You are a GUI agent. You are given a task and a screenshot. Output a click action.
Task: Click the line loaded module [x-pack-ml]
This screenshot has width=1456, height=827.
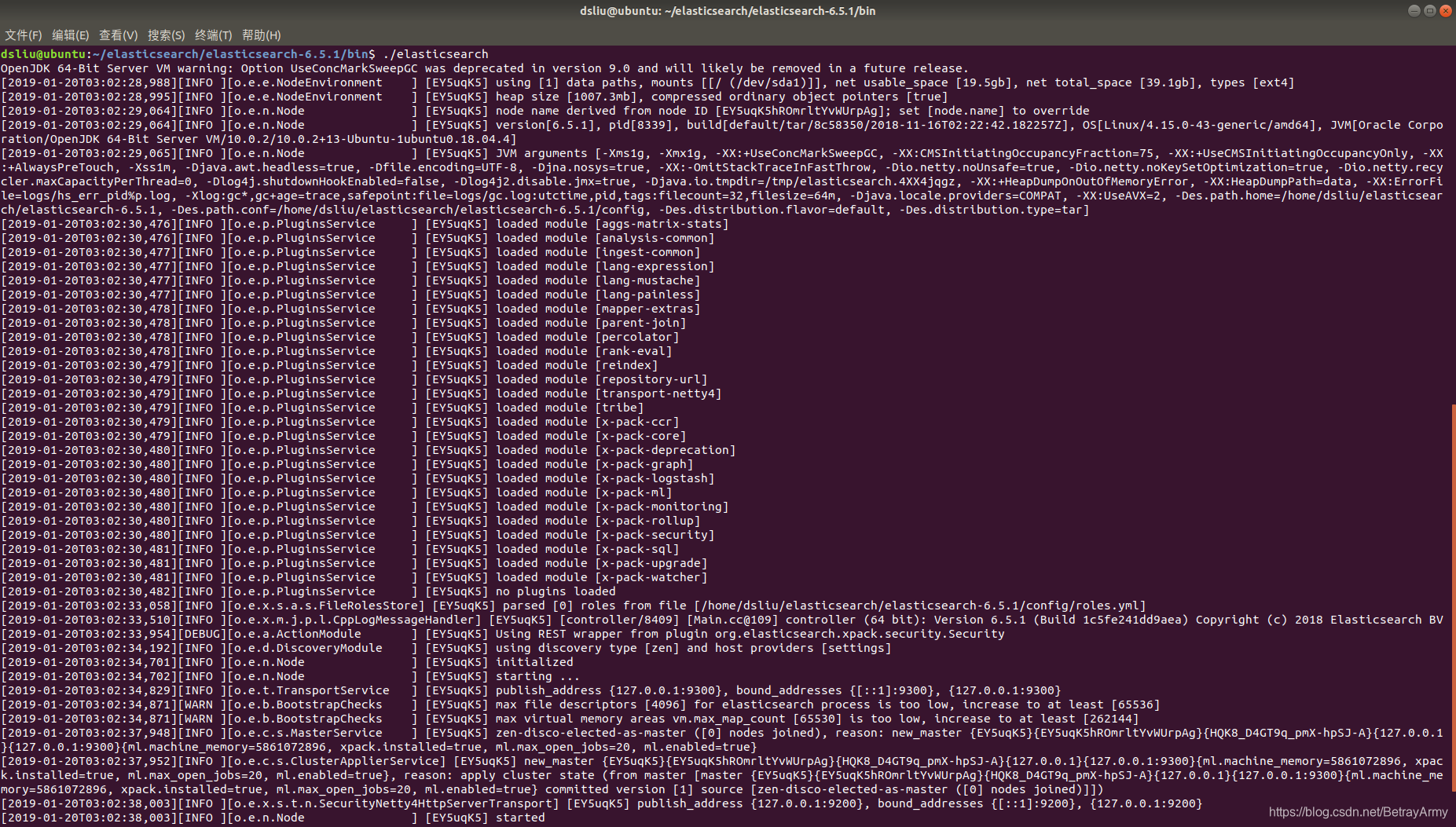337,492
